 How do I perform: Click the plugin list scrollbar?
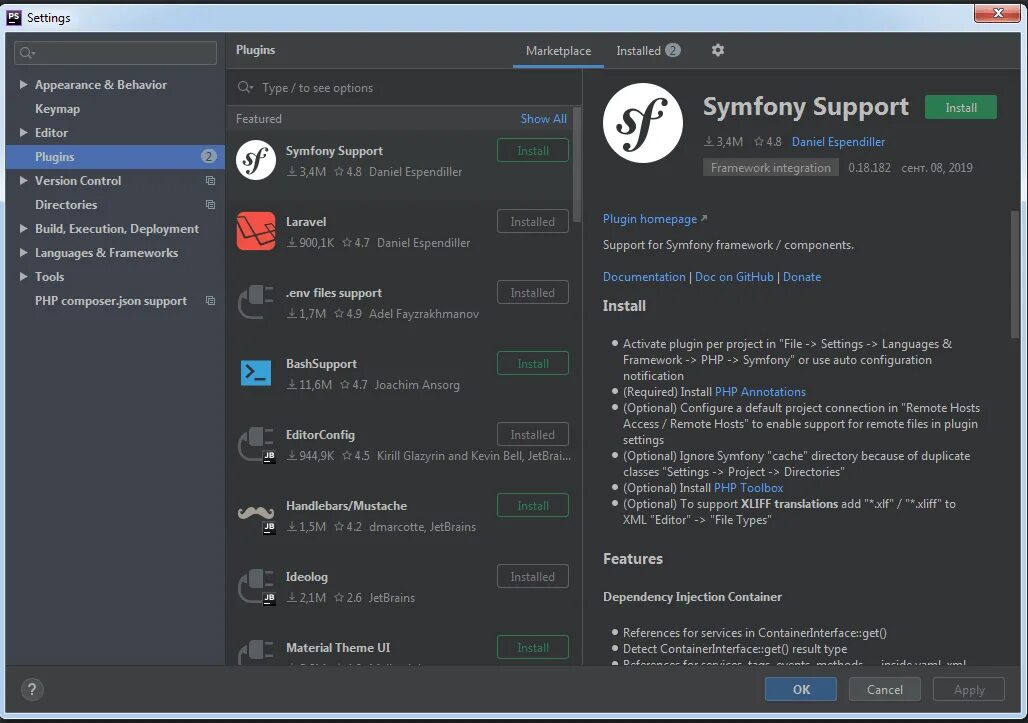click(x=577, y=164)
